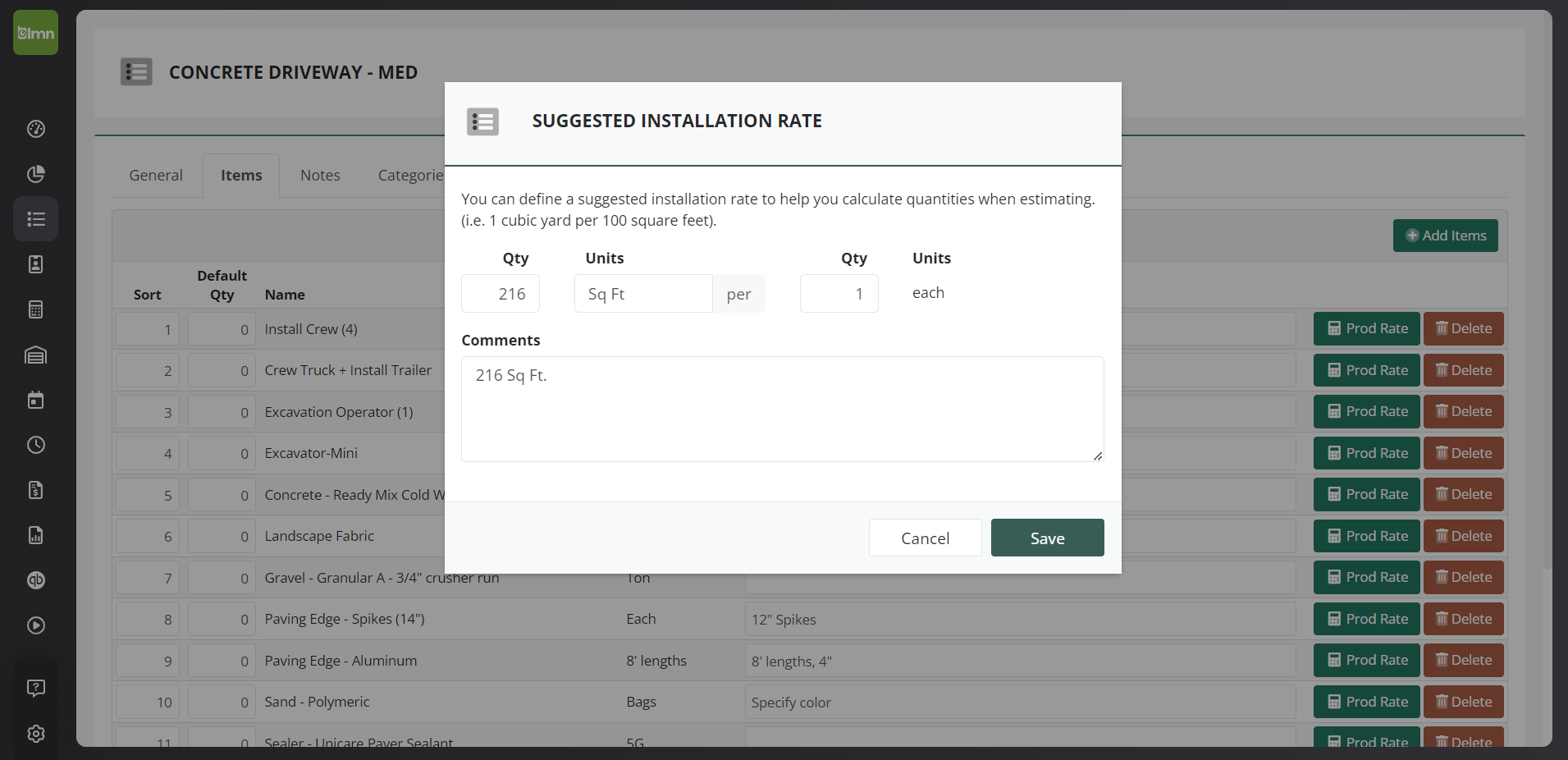The width and height of the screenshot is (1568, 760).
Task: Open Prod Rate for Paving Edge Spikes
Action: [x=1366, y=619]
